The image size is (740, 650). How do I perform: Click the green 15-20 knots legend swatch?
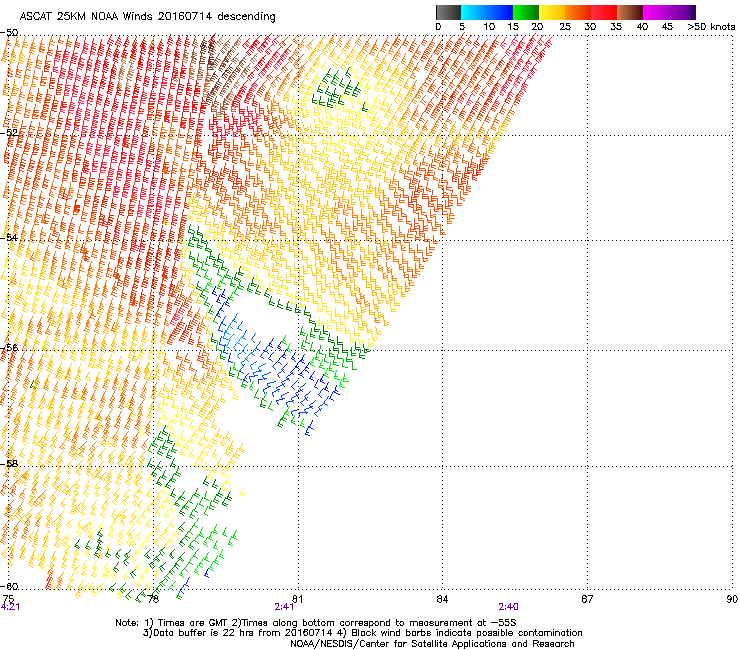[x=526, y=12]
